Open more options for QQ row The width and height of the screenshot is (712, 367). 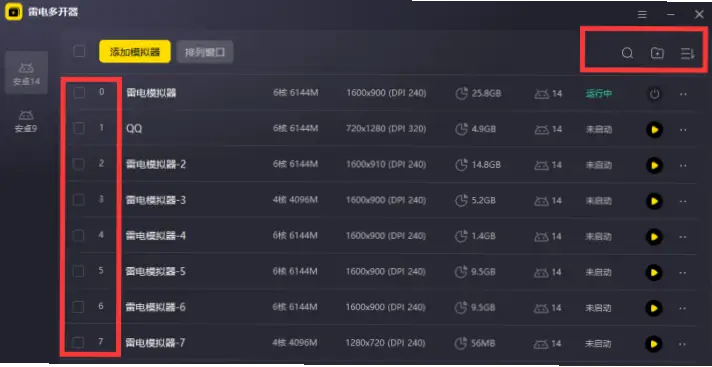[x=683, y=130]
